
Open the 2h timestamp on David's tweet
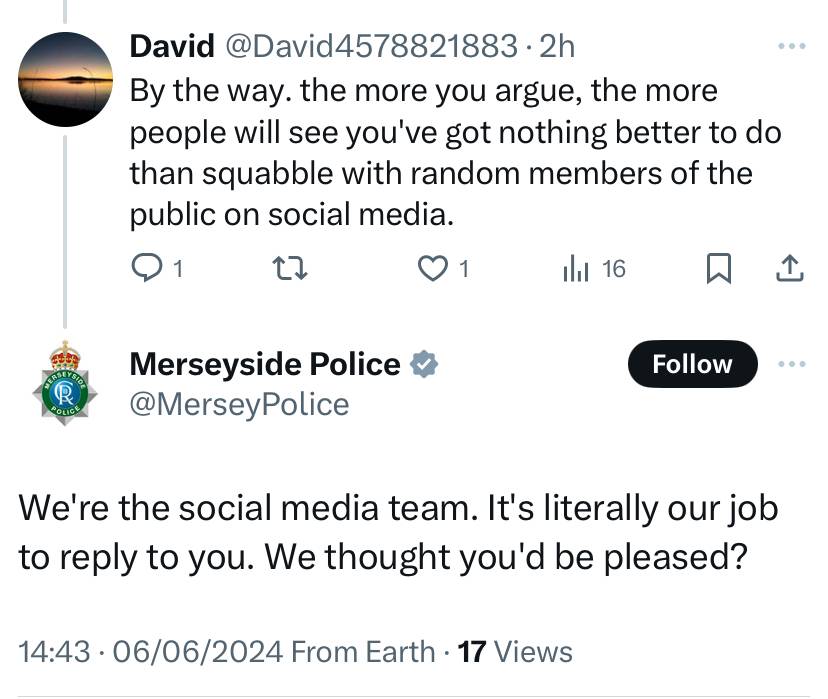tap(557, 46)
